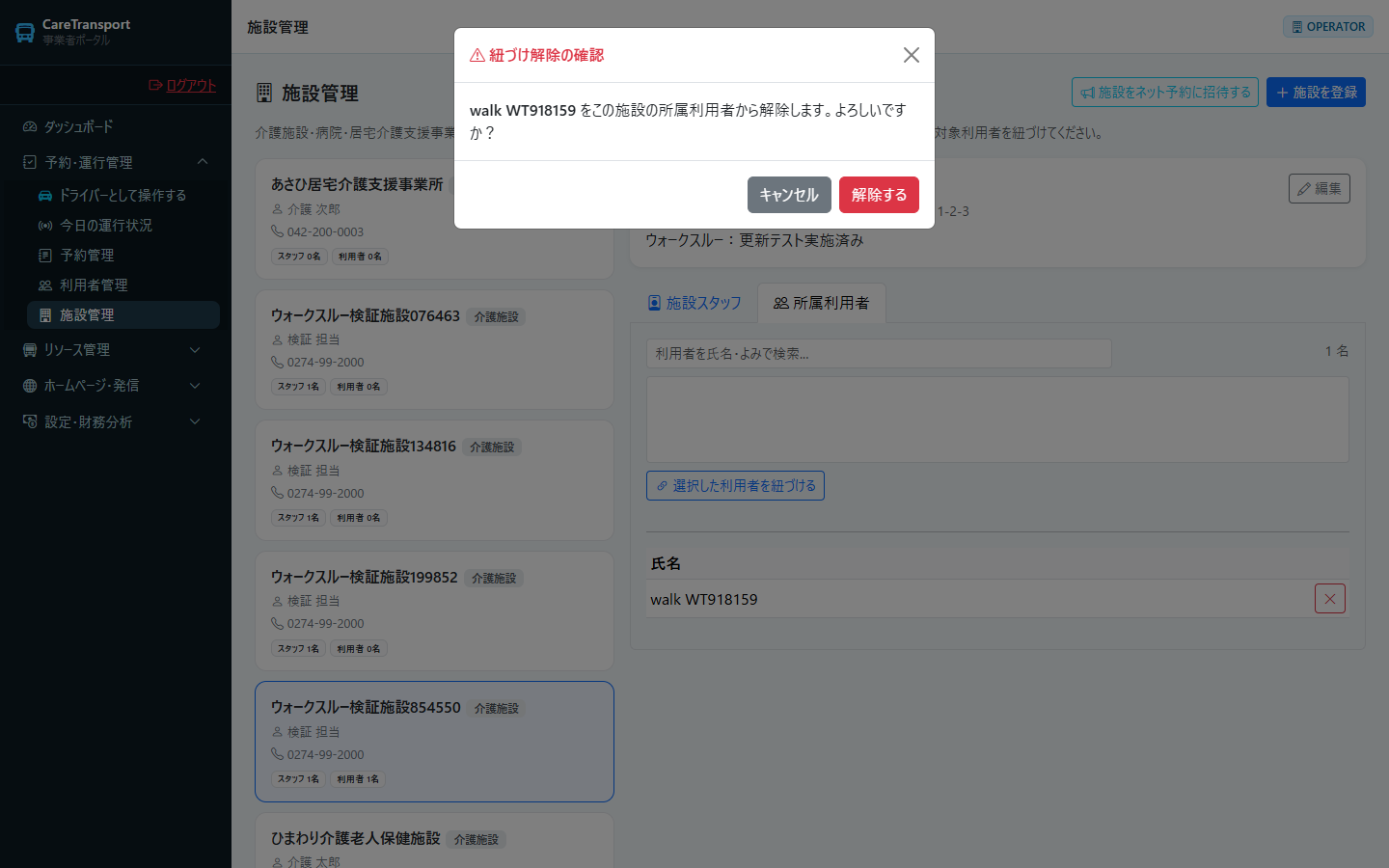Click the 氏名 column header
1389x868 pixels.
(x=666, y=563)
